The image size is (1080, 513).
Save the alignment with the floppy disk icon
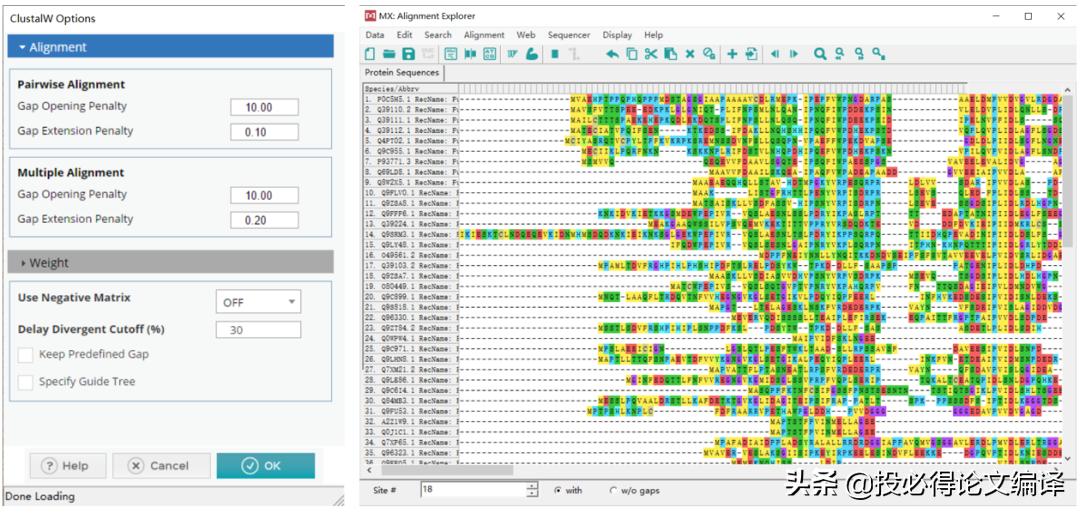(408, 54)
